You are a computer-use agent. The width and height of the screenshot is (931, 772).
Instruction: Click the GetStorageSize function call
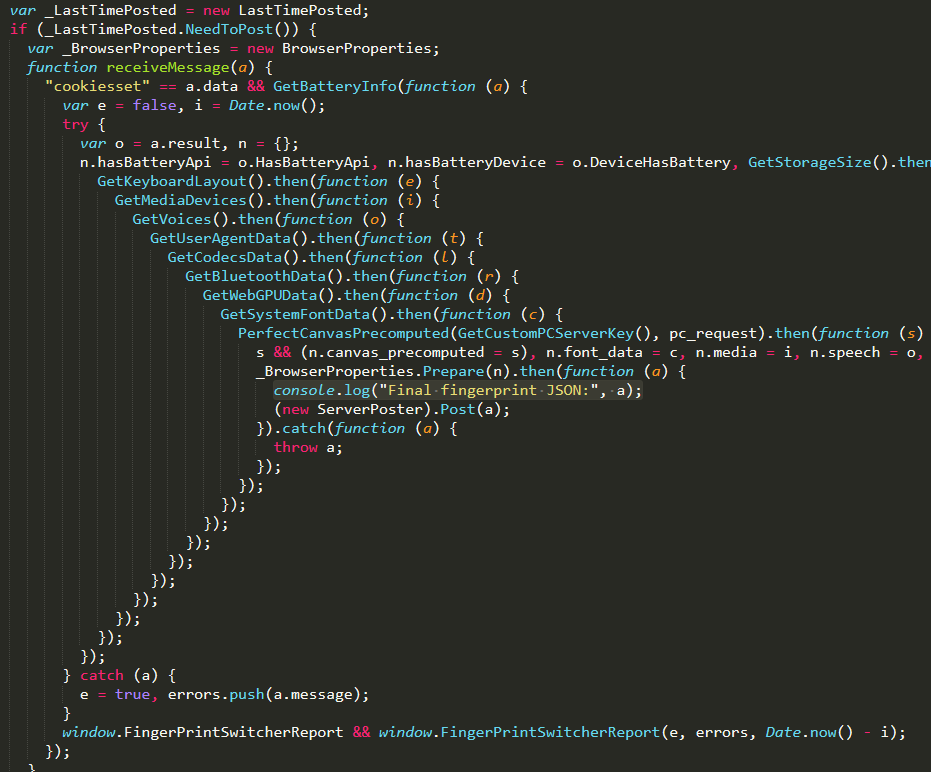coord(808,162)
